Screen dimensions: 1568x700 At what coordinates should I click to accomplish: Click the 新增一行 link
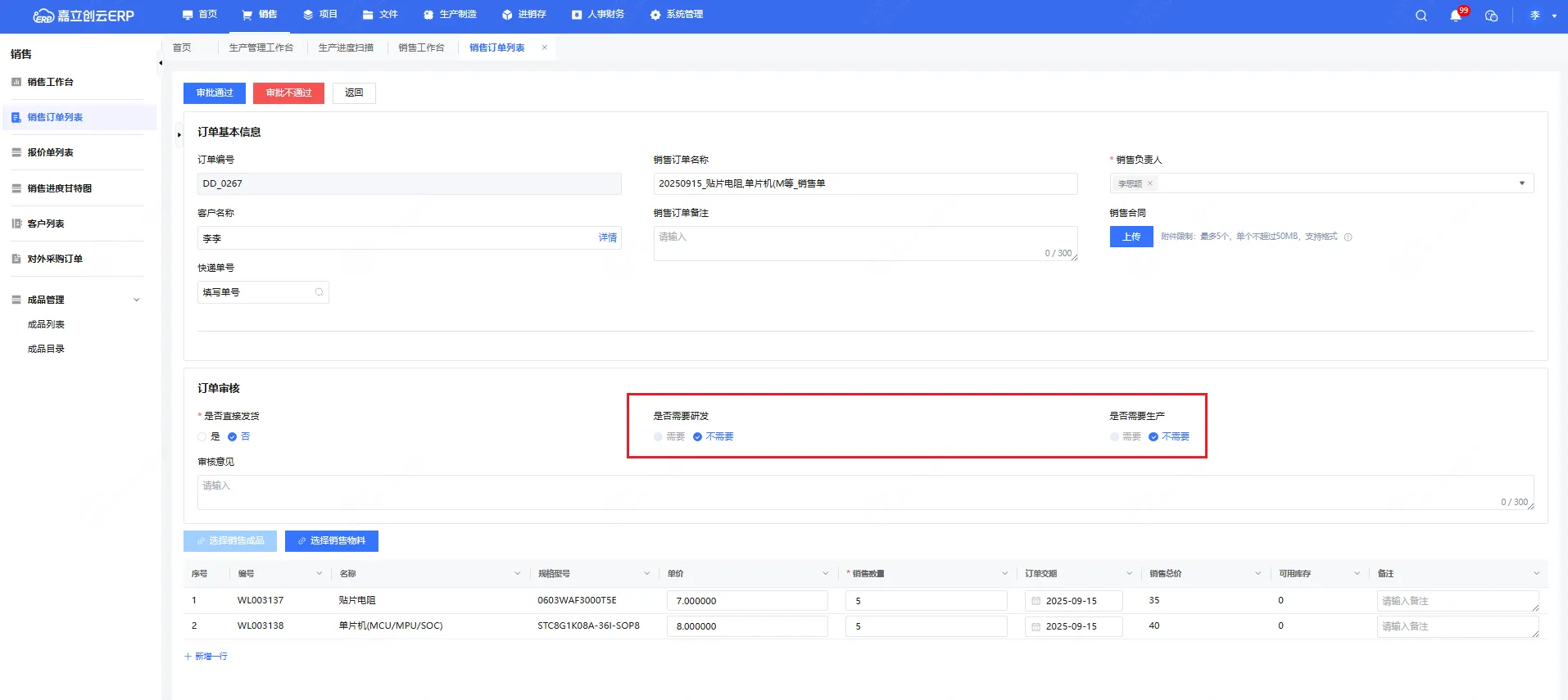(206, 657)
